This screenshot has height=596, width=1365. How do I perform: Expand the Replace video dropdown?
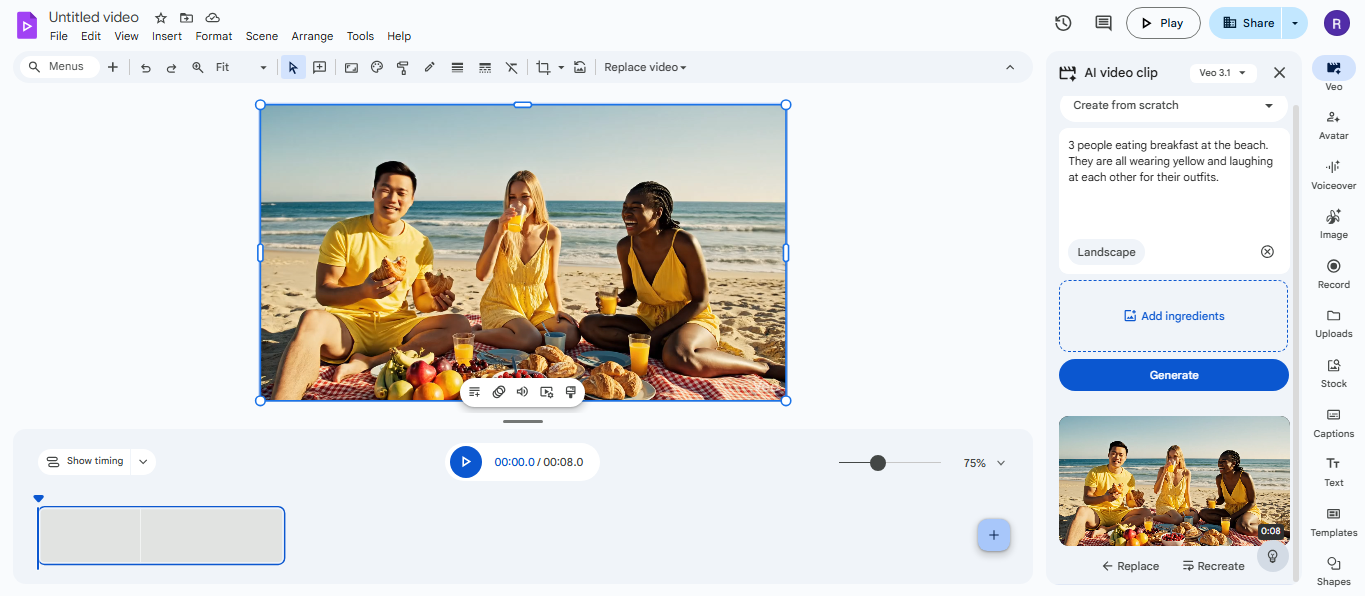tap(645, 67)
